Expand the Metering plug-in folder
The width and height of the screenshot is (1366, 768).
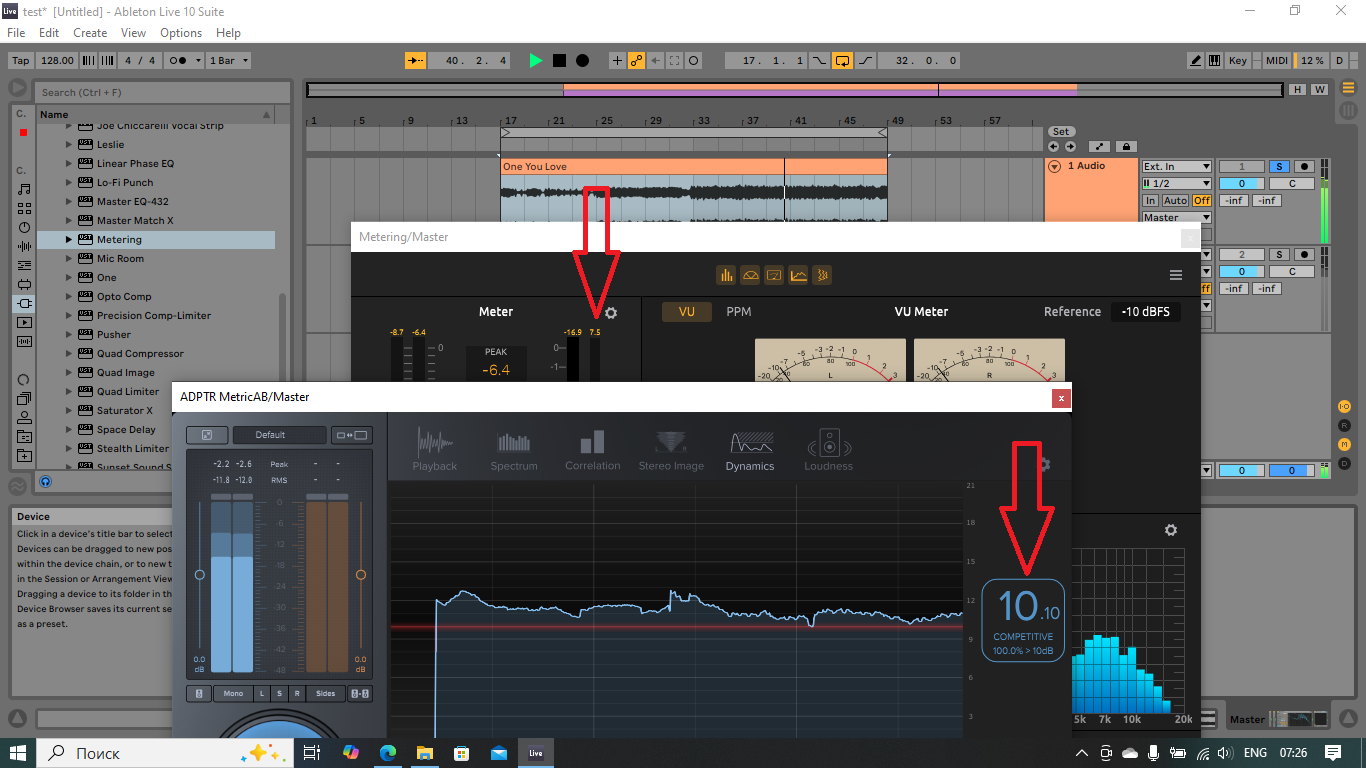point(69,240)
